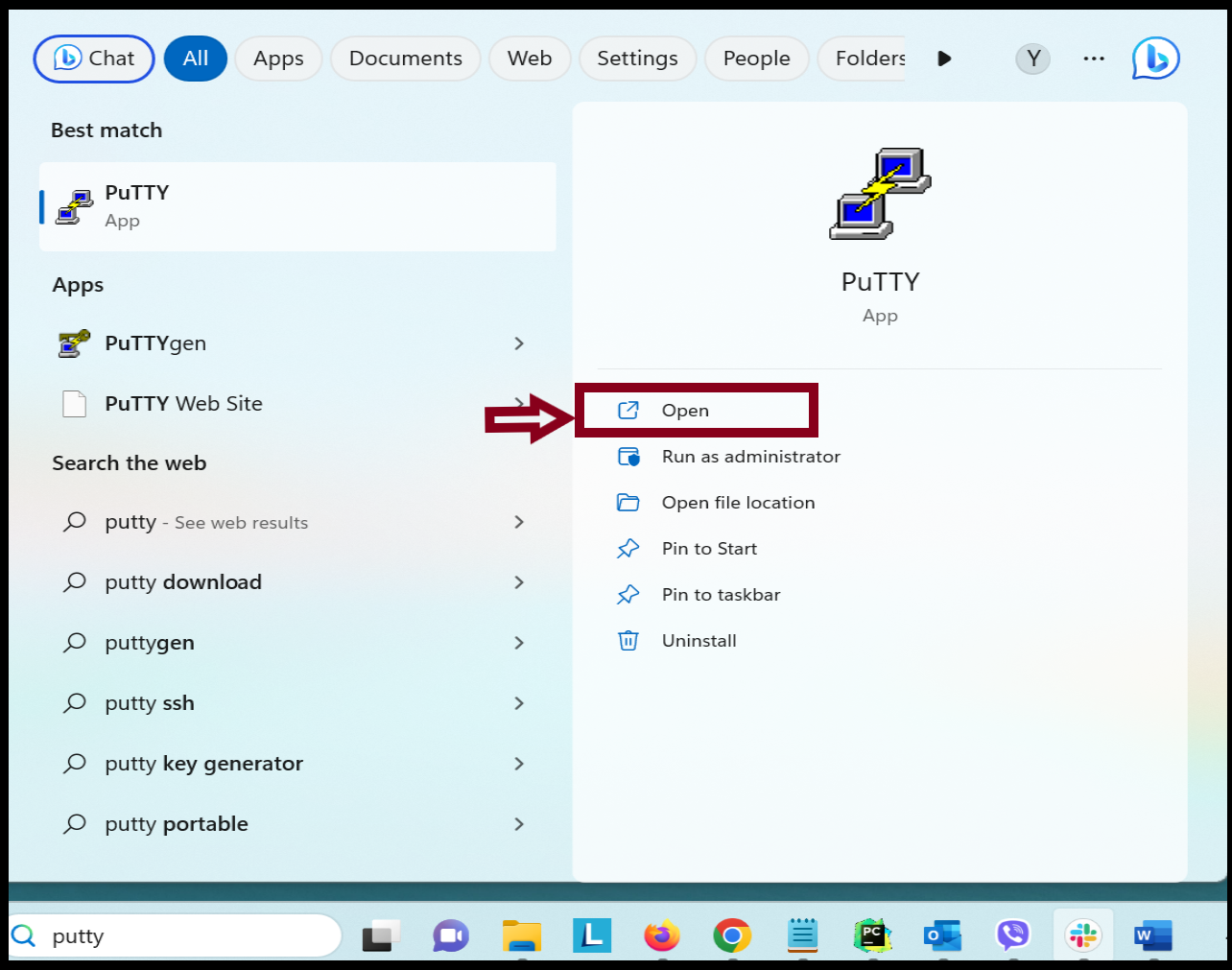Open Slack from the taskbar

1083,935
